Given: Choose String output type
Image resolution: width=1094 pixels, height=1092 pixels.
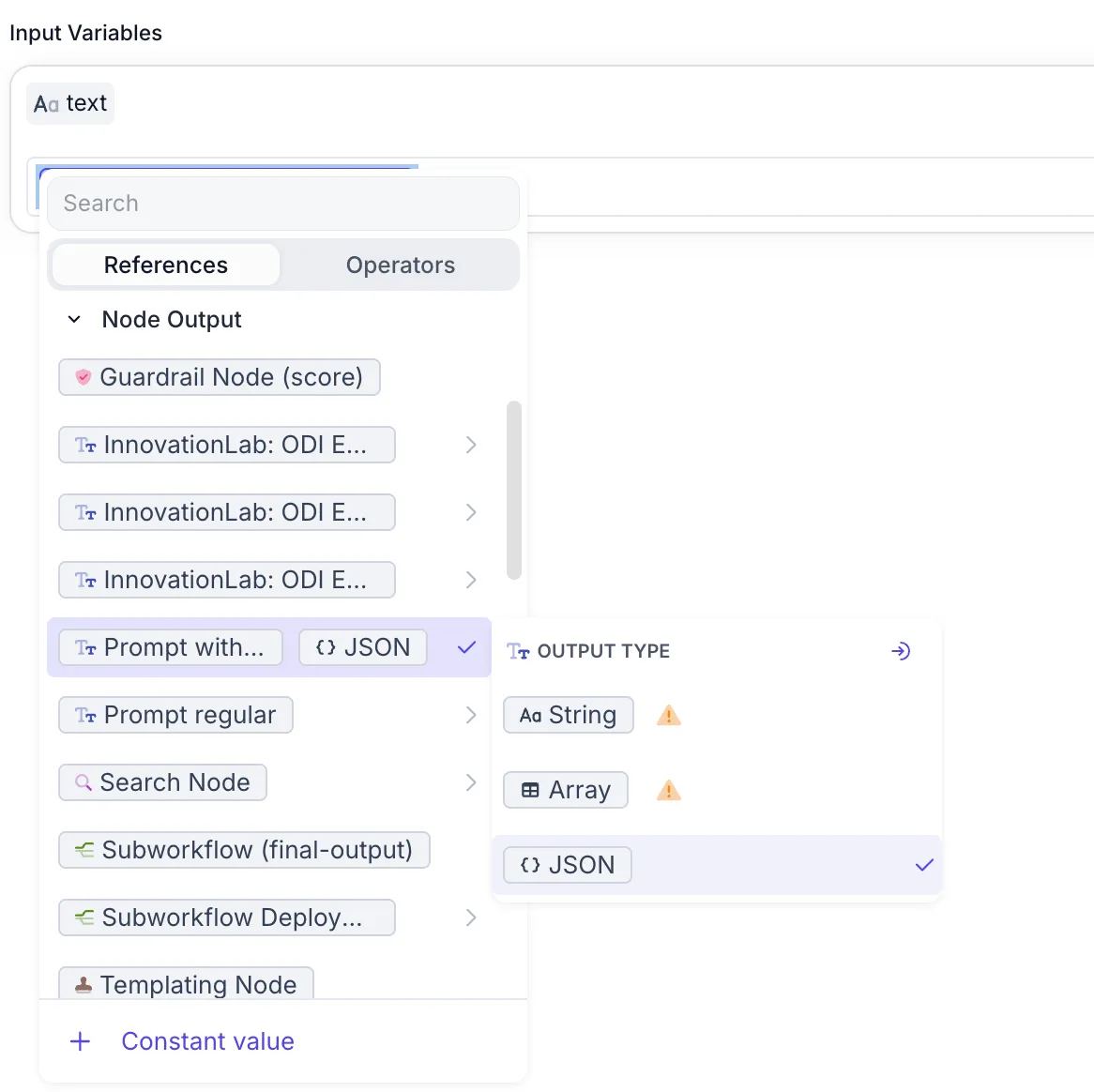Looking at the screenshot, I should [x=568, y=715].
